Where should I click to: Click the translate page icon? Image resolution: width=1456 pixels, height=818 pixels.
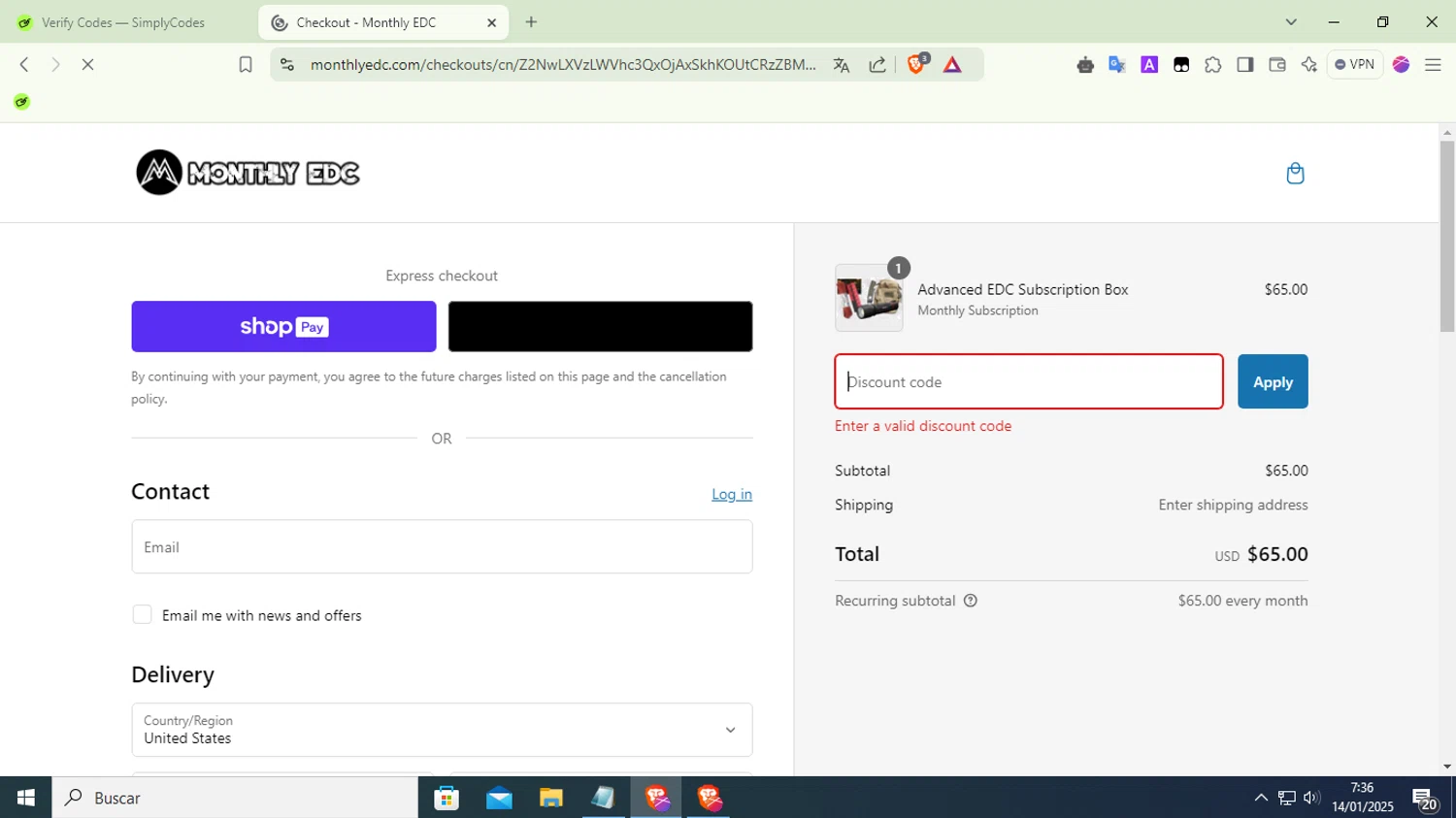(842, 65)
